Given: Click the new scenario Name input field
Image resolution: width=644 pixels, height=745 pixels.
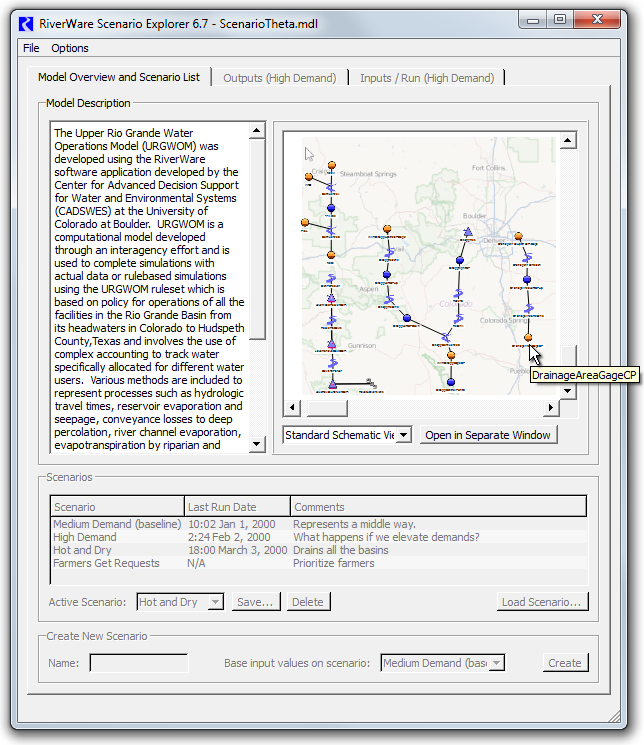Looking at the screenshot, I should 139,663.
